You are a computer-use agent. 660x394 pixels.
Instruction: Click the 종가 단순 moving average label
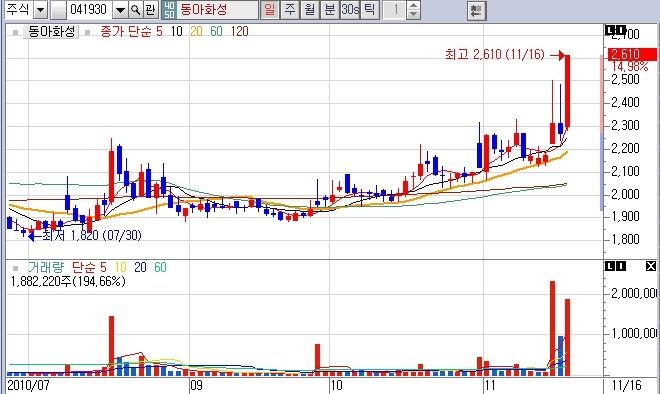tap(125, 32)
